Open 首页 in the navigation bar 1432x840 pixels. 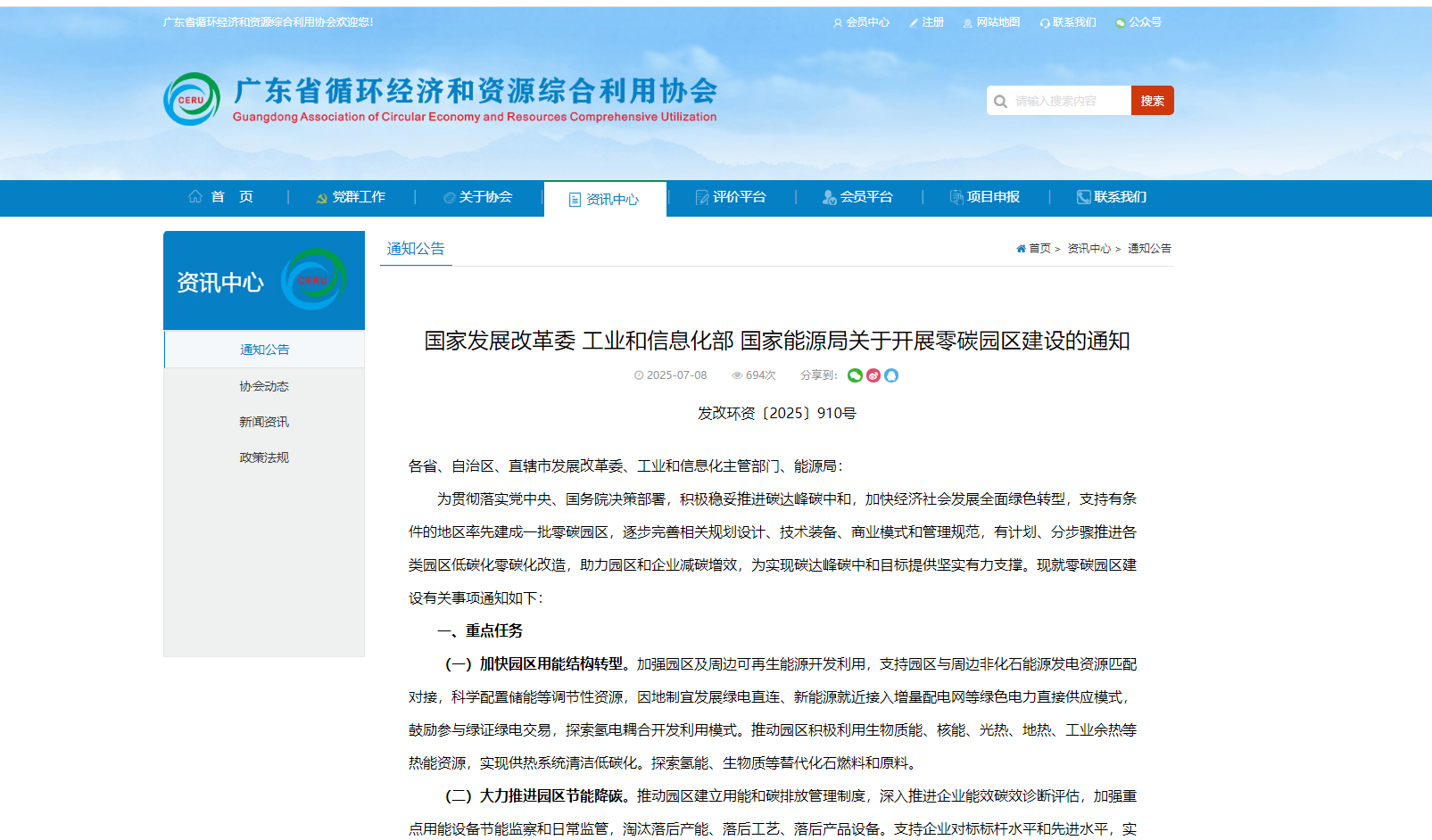tap(232, 197)
